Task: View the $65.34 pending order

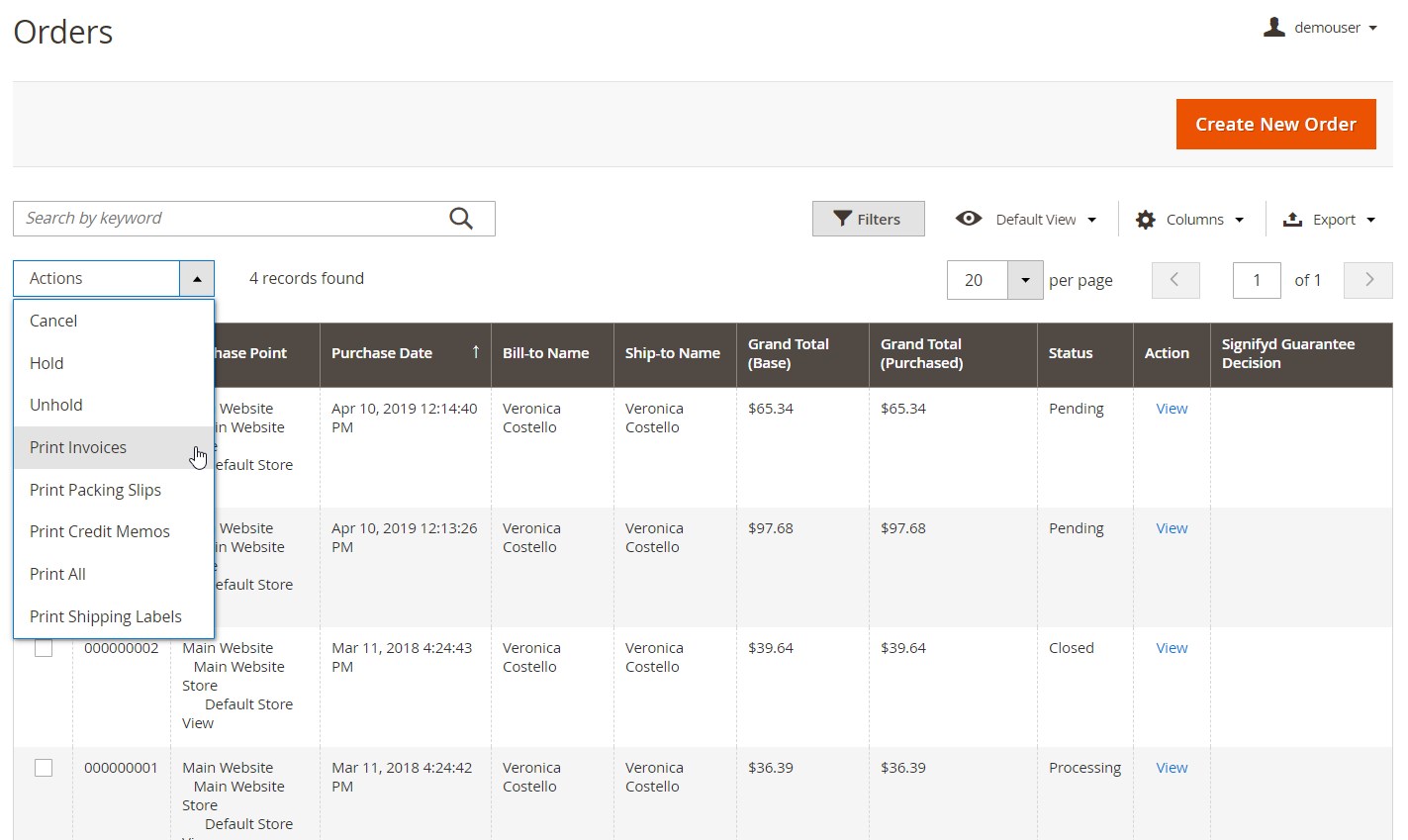Action: click(x=1172, y=409)
